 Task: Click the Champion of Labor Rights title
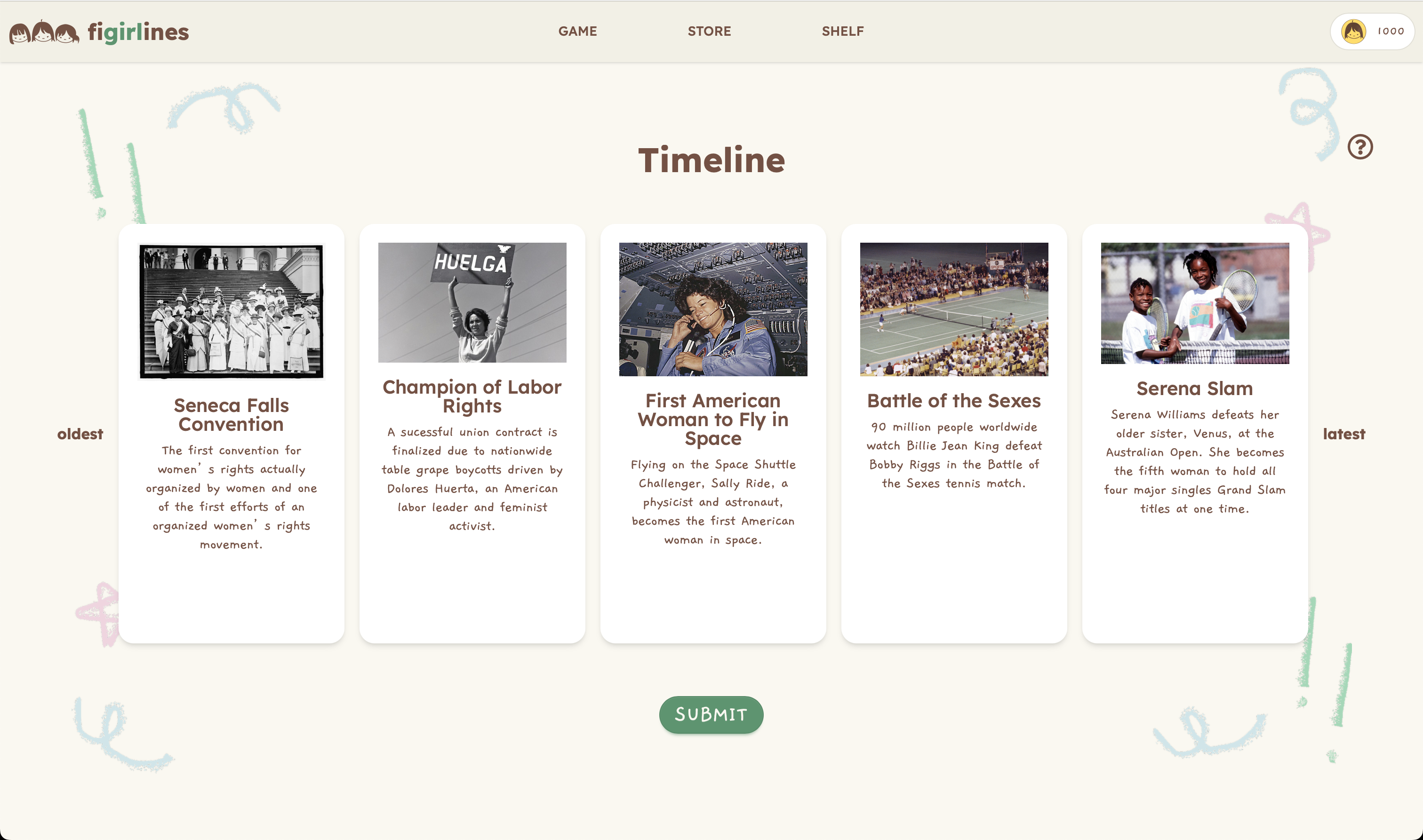tap(472, 396)
